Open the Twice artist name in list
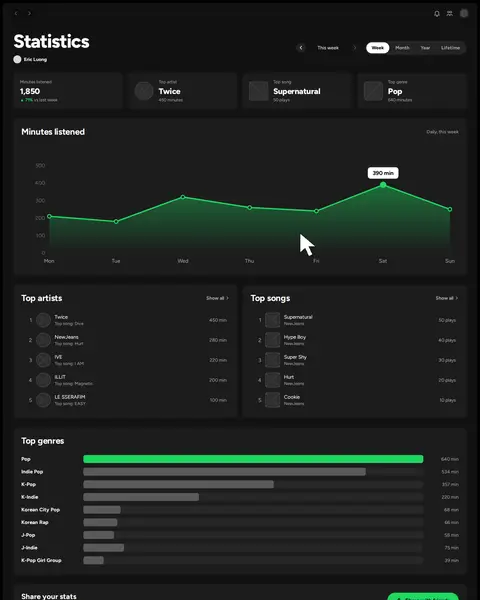The width and height of the screenshot is (480, 600). tap(61, 317)
